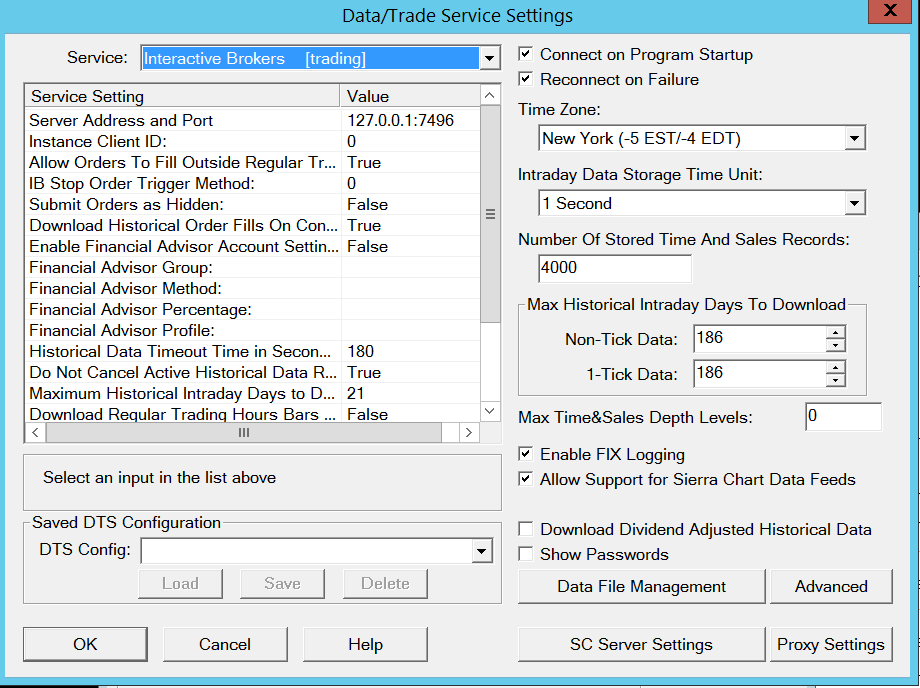Select IB Stop Order Trigger Method row
Viewport: 920px width, 688px height.
tap(252, 184)
